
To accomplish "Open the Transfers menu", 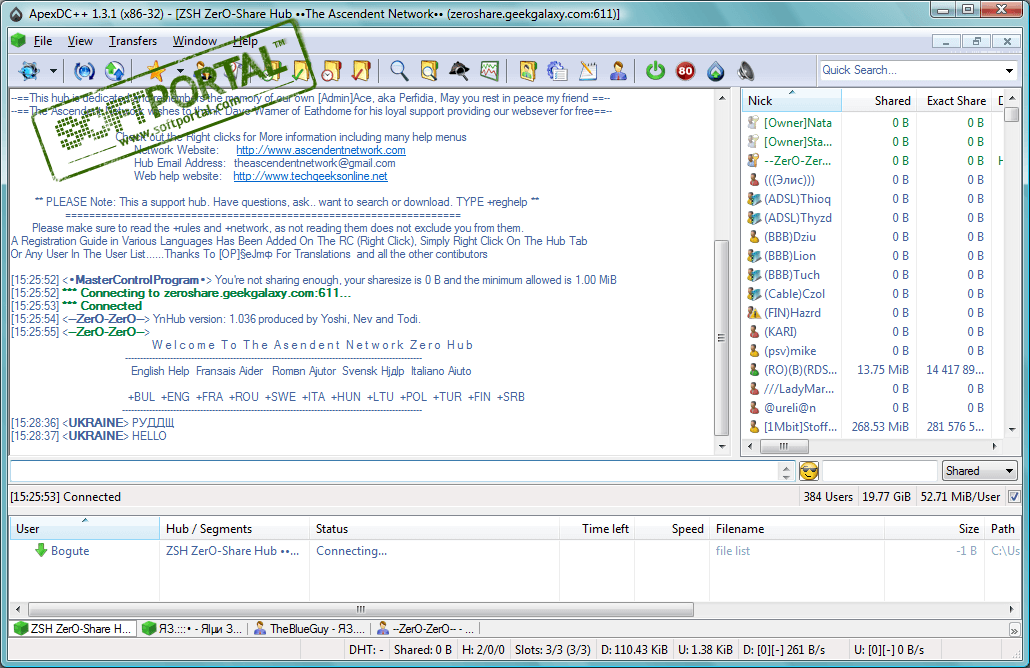I will coord(133,41).
